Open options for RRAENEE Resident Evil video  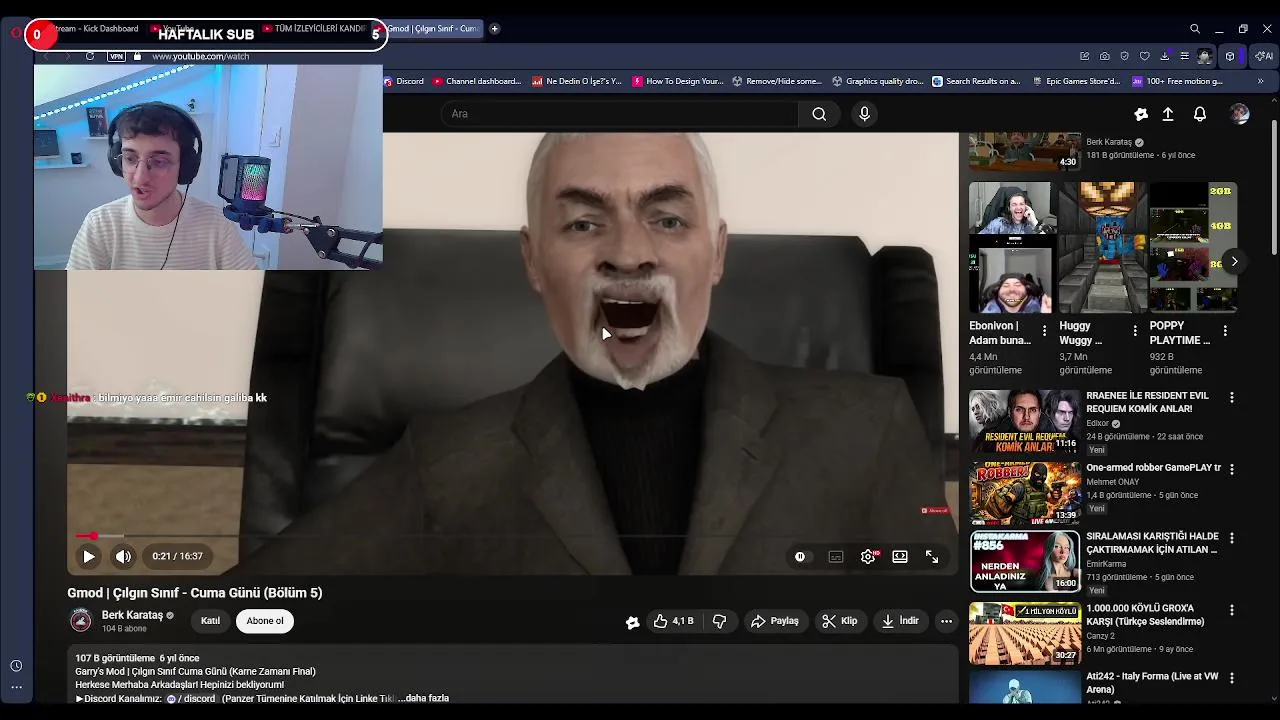(1232, 398)
